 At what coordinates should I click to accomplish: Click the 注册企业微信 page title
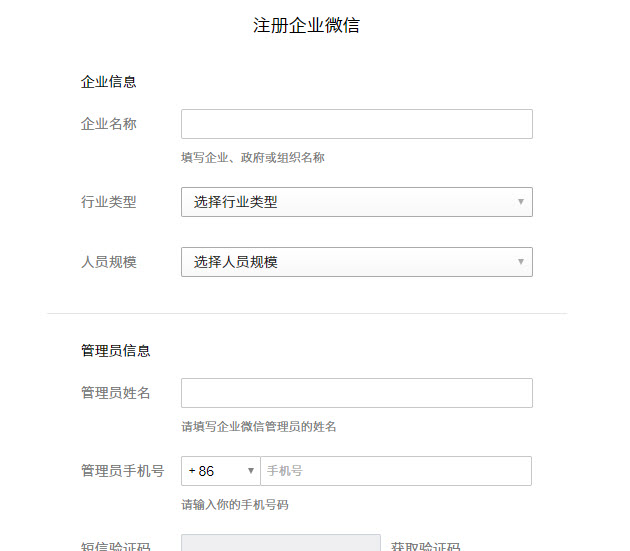pyautogui.click(x=306, y=26)
